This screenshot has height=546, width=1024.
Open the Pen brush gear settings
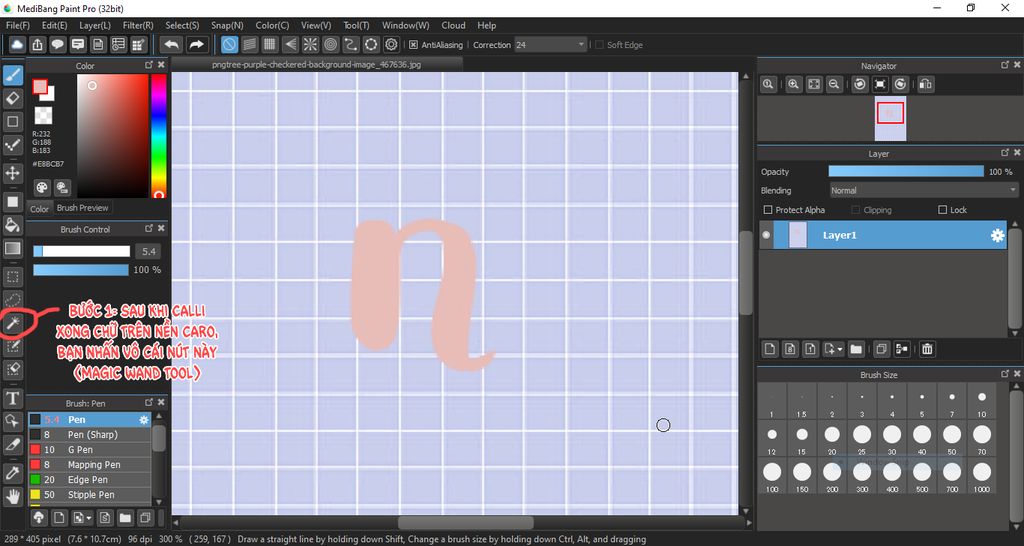[144, 420]
